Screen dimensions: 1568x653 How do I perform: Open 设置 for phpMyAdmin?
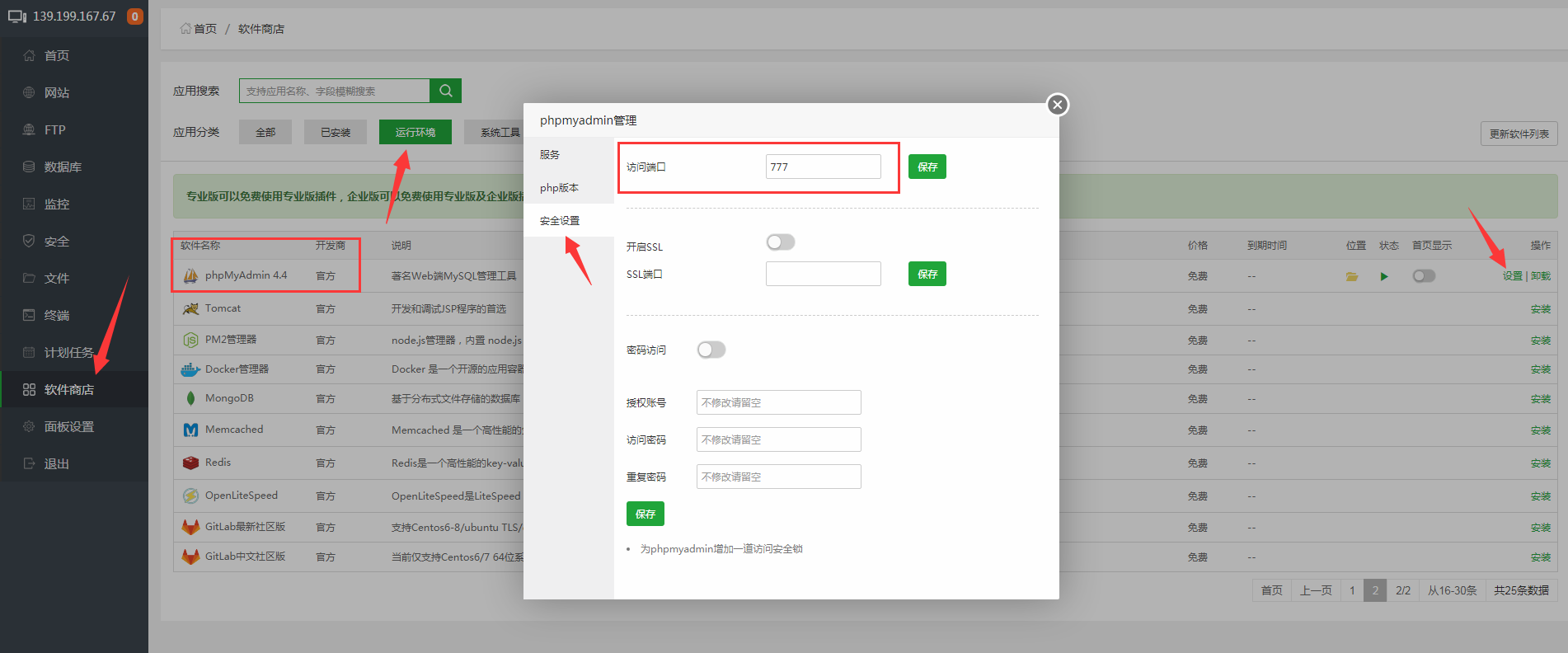pyautogui.click(x=1513, y=276)
